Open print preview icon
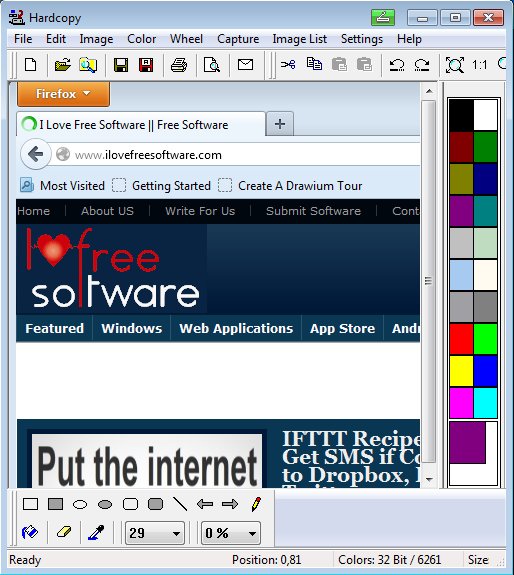This screenshot has height=575, width=514. tap(212, 65)
